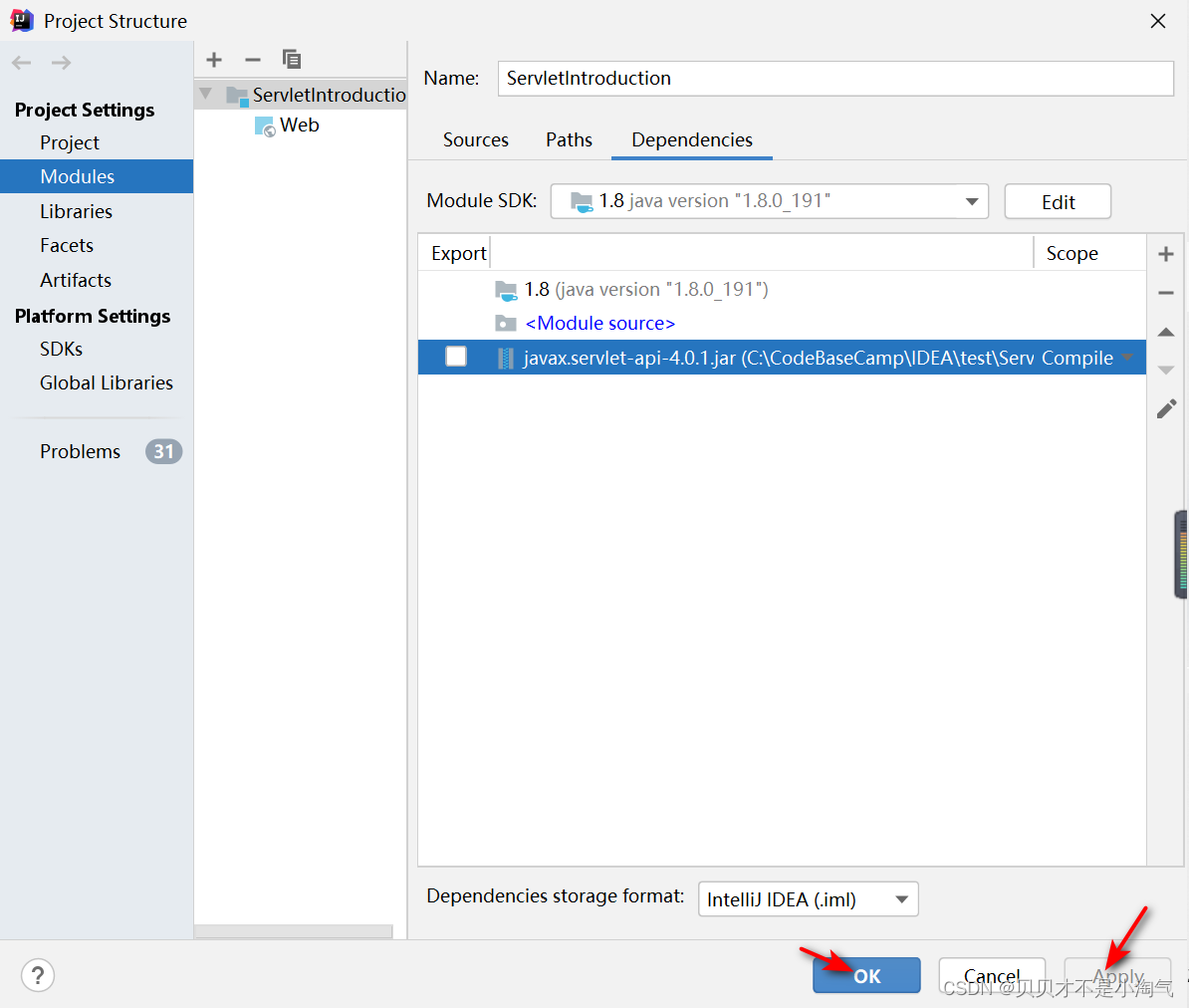Remove selected module with minus icon

click(x=253, y=59)
